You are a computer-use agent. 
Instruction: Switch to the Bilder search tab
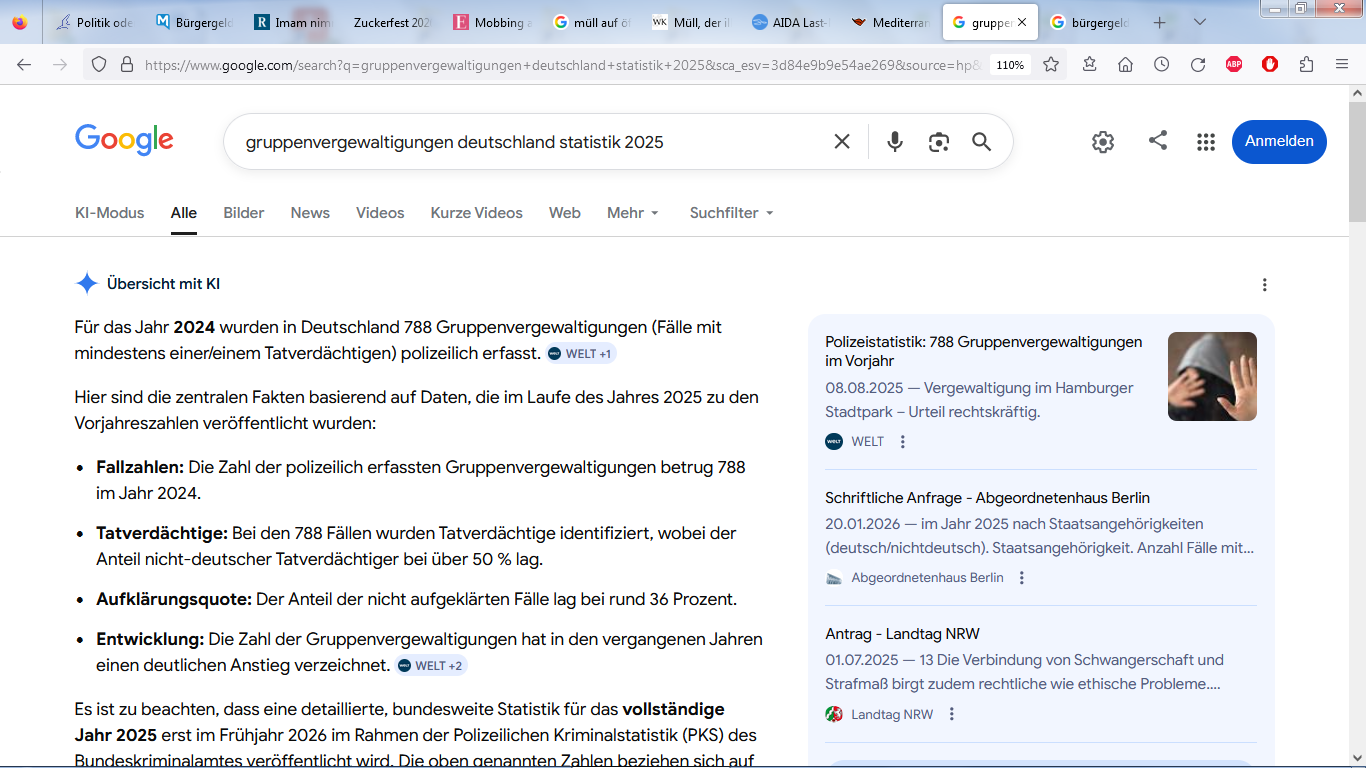(x=244, y=213)
